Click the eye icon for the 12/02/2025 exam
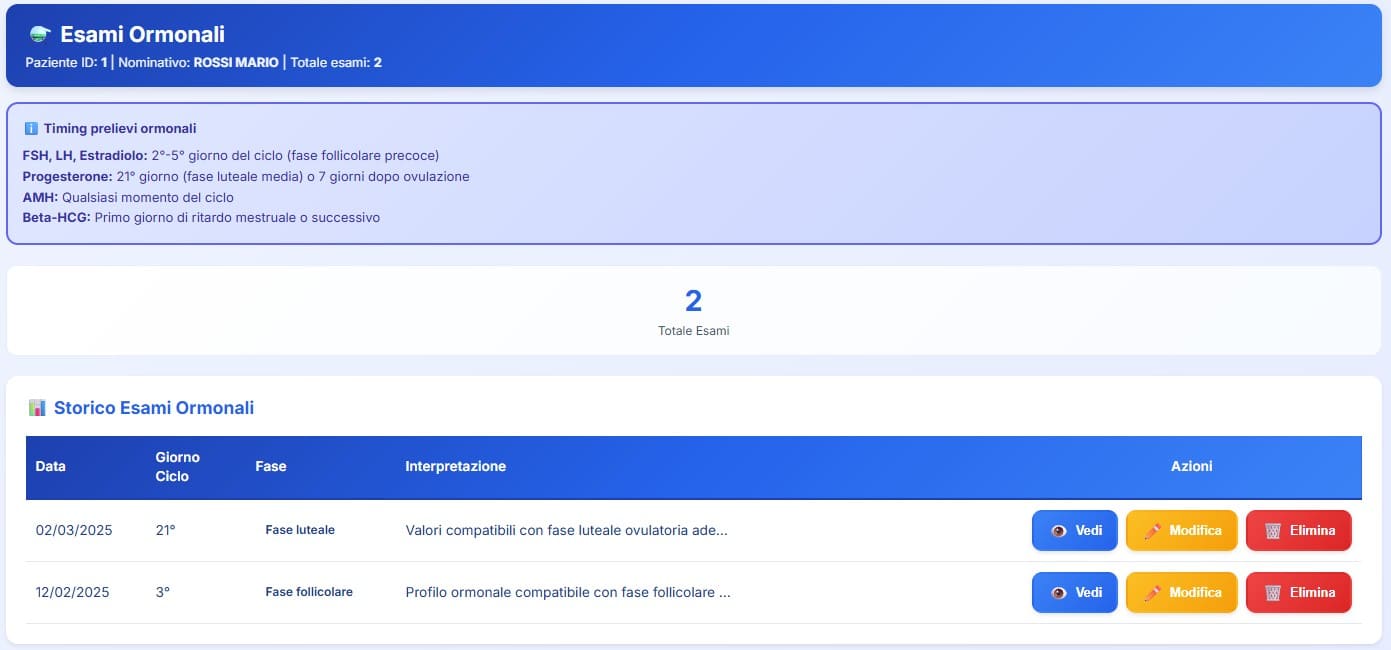Screen dimensions: 1391x650 1058,593
